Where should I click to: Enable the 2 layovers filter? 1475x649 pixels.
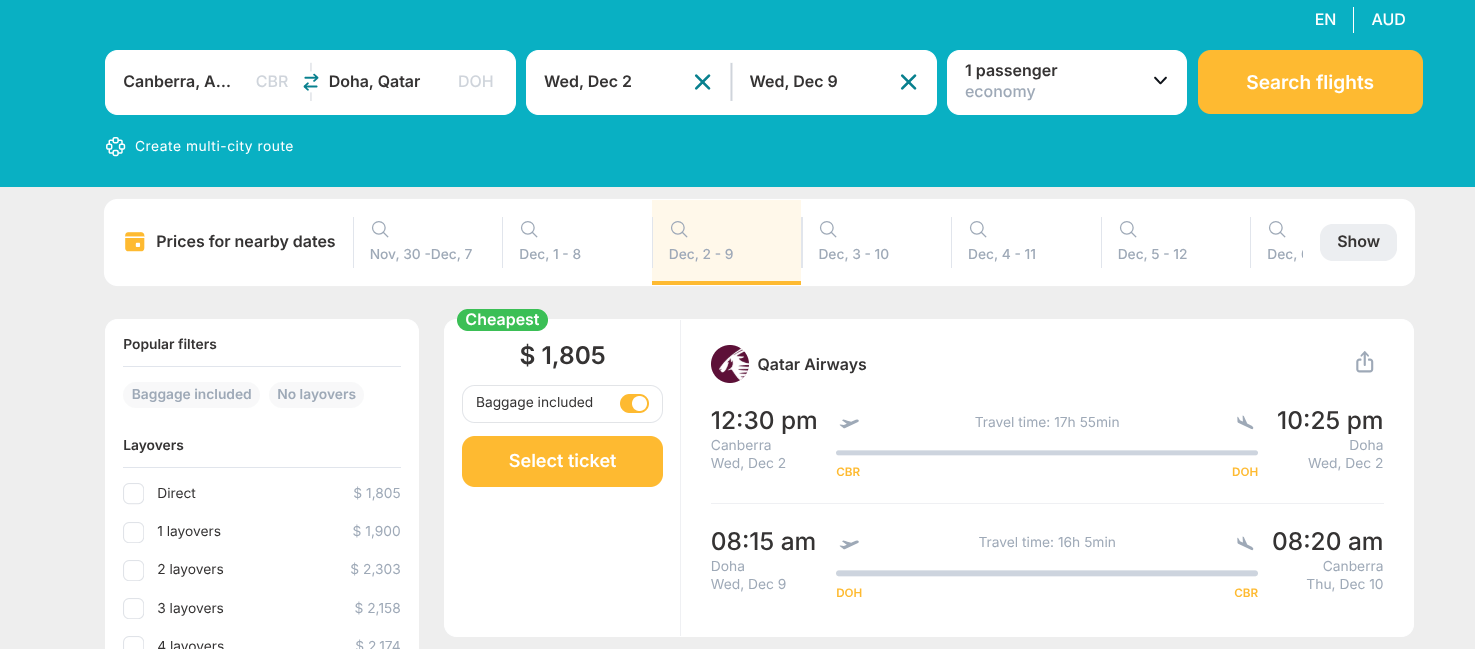coord(134,570)
